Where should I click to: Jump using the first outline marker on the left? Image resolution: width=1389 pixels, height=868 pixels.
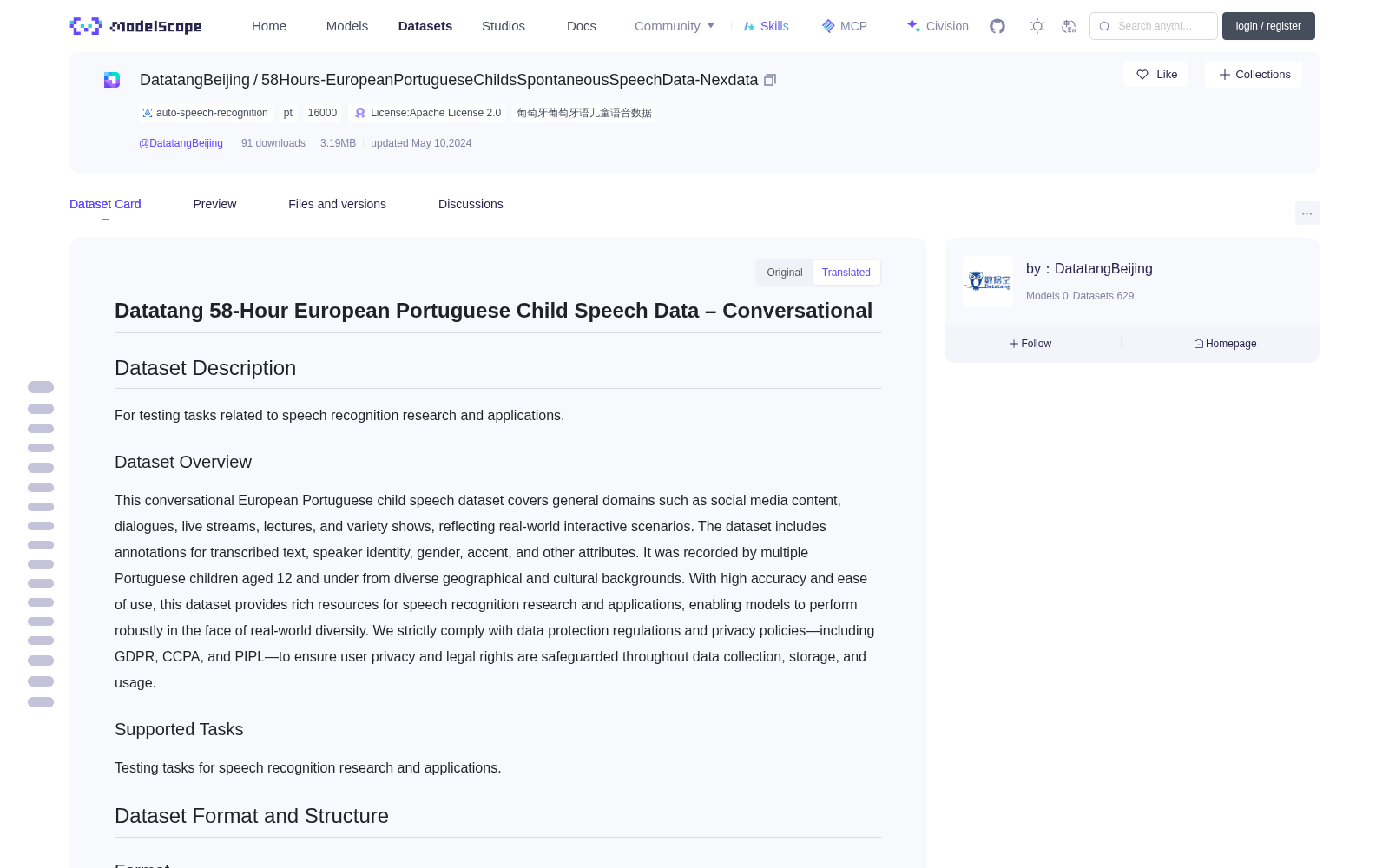point(41,387)
